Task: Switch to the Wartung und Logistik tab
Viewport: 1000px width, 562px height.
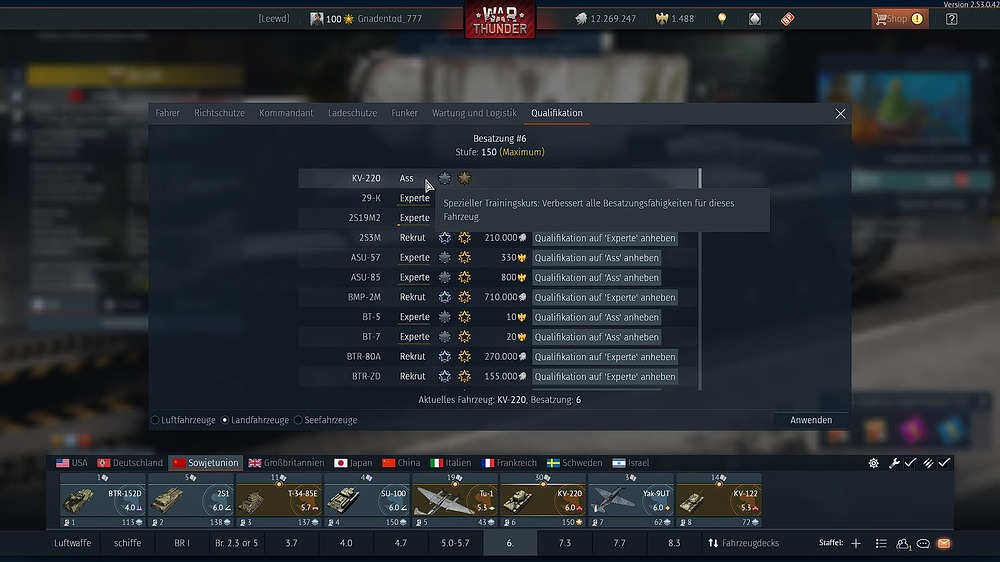Action: coord(474,113)
